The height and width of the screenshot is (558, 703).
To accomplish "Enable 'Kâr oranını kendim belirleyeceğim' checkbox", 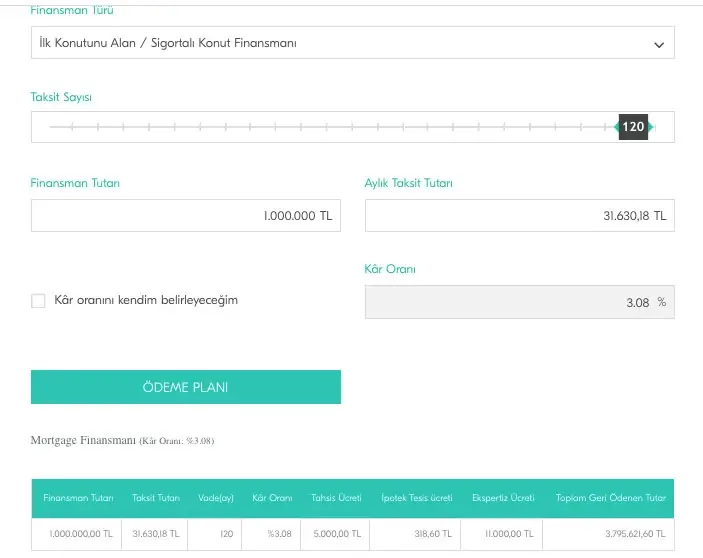I will click(x=39, y=301).
